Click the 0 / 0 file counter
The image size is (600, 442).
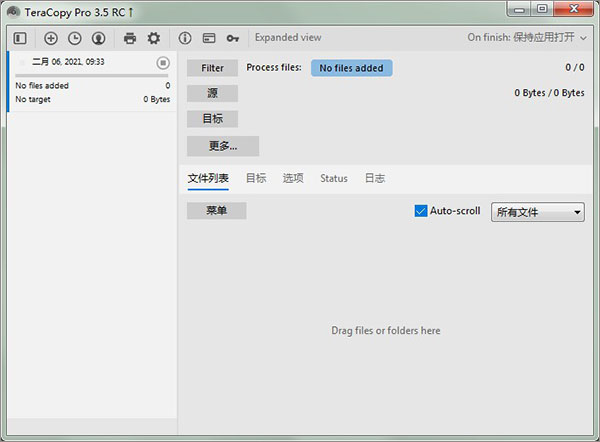575,67
